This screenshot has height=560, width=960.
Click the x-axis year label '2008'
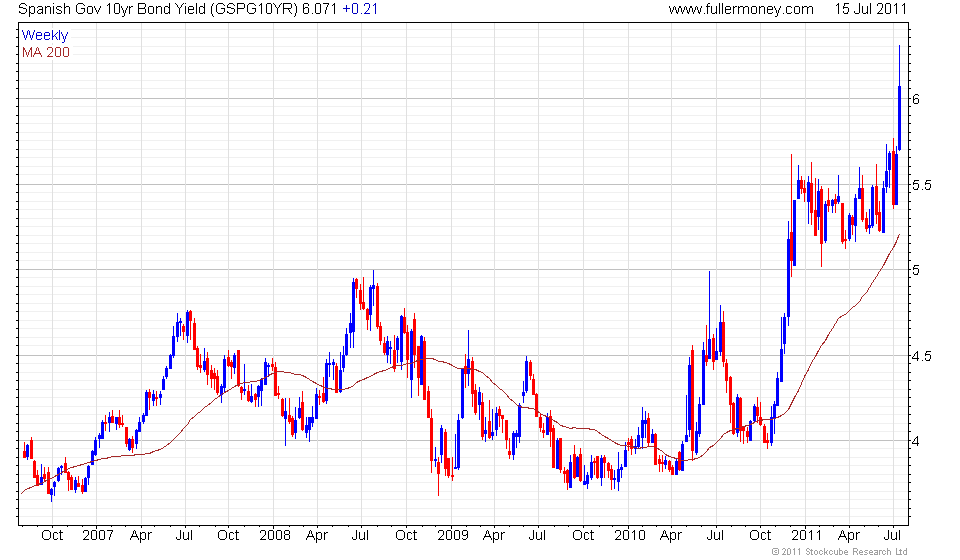[x=275, y=536]
